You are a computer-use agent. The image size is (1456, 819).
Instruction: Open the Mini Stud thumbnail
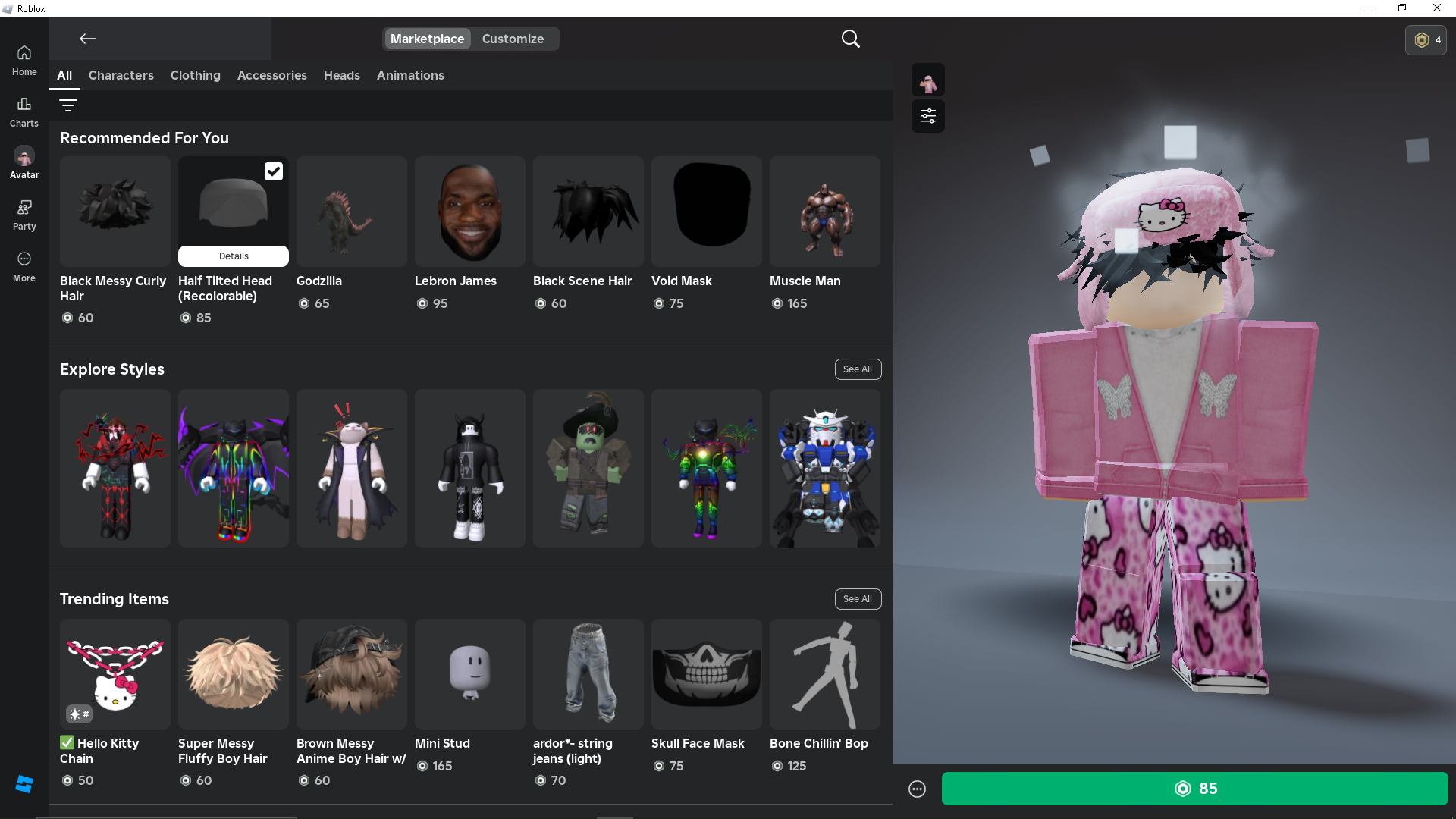pyautogui.click(x=470, y=674)
